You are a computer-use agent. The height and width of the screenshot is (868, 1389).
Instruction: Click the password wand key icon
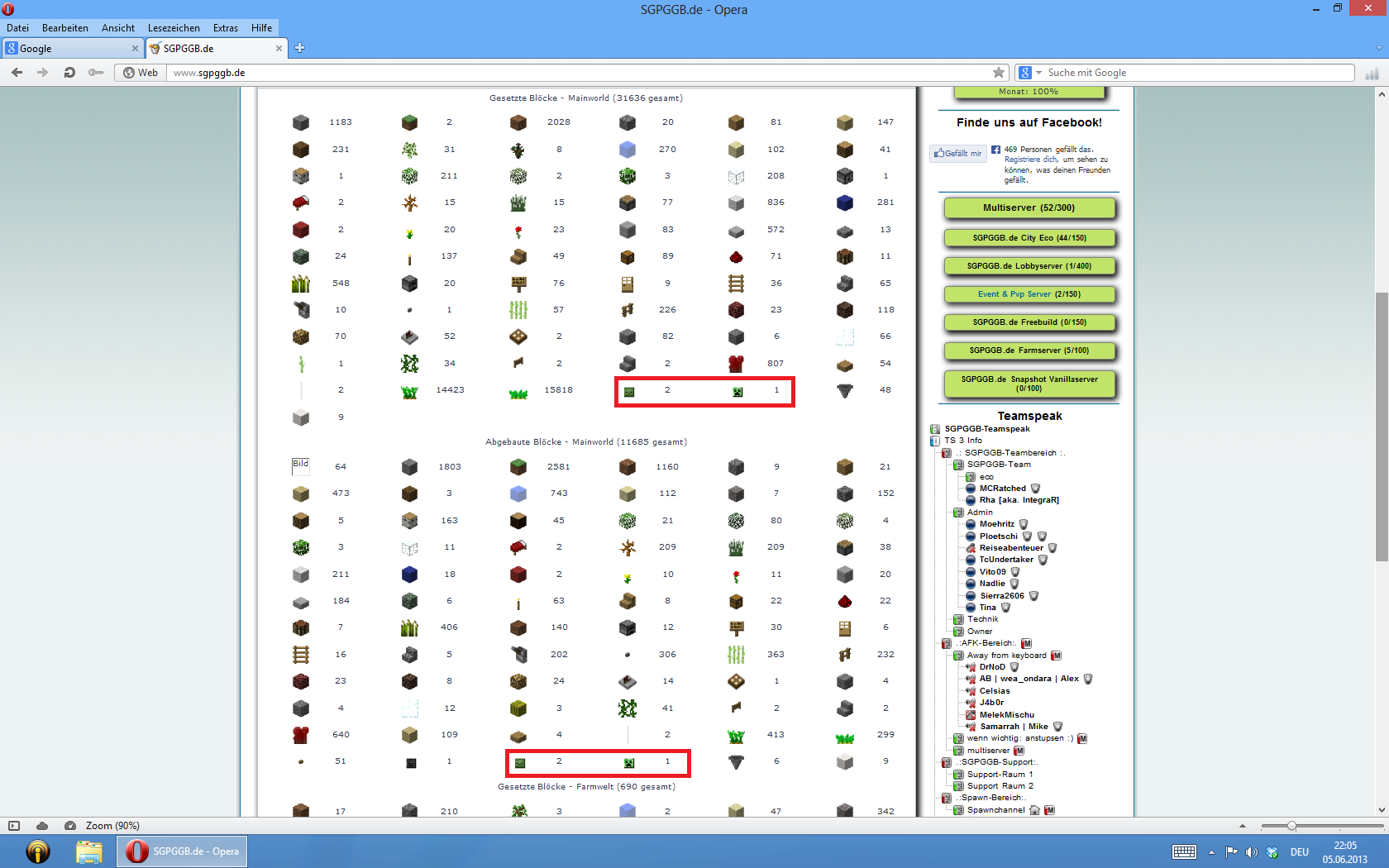coord(96,73)
